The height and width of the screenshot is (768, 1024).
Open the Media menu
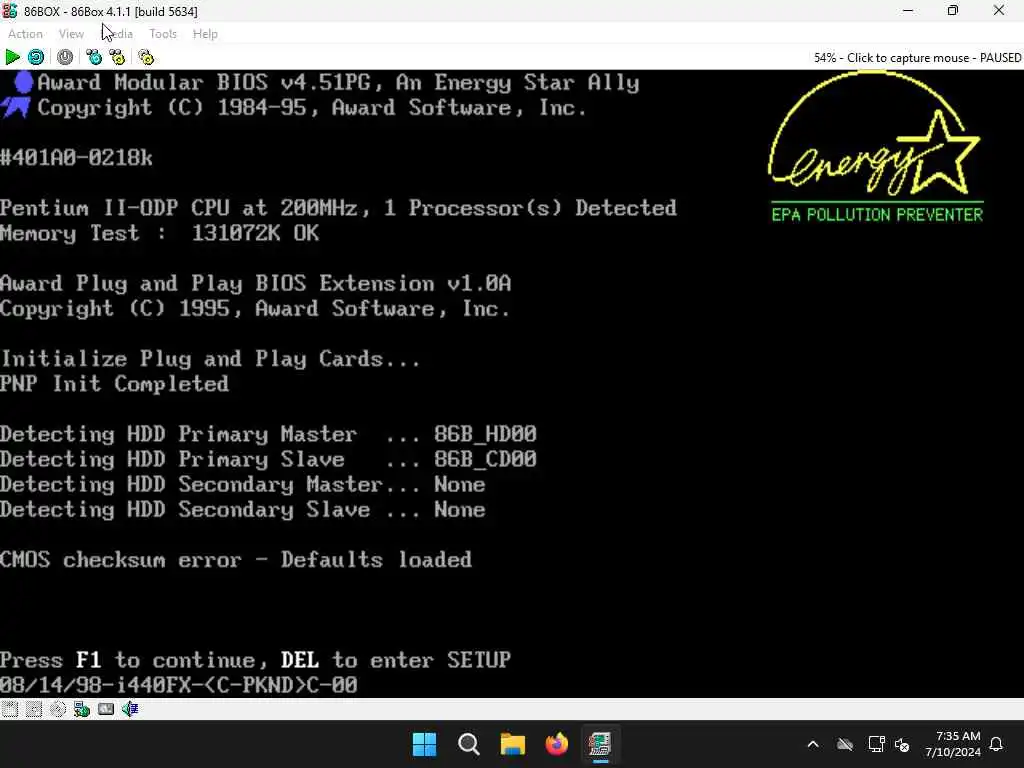point(118,34)
